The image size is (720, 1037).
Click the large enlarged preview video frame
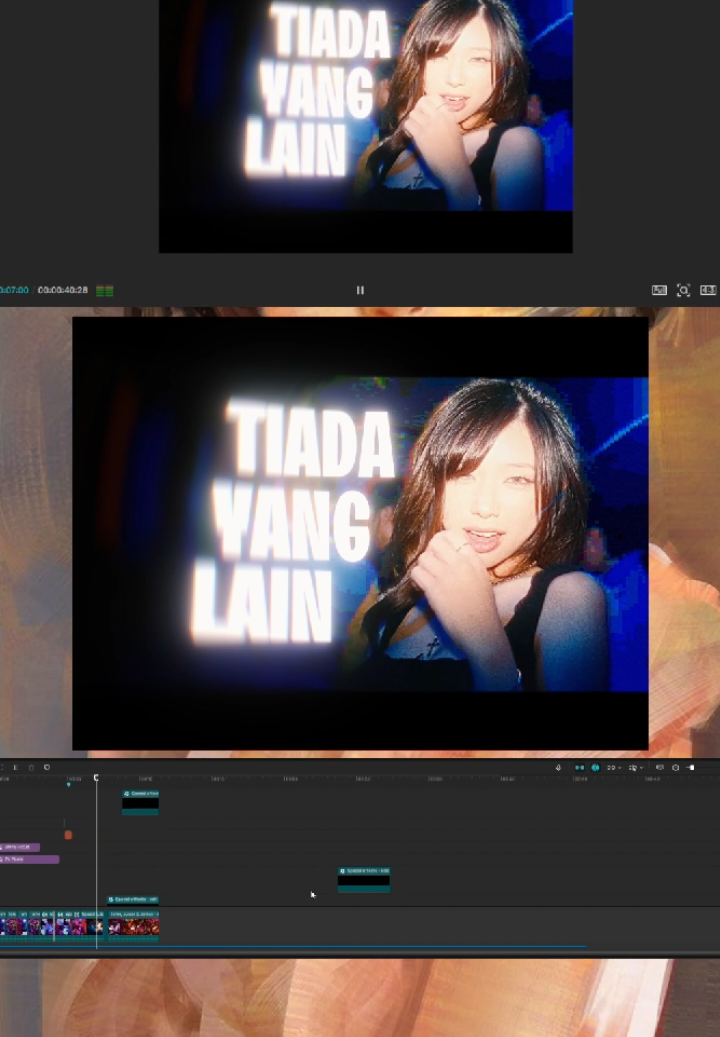pyautogui.click(x=360, y=533)
